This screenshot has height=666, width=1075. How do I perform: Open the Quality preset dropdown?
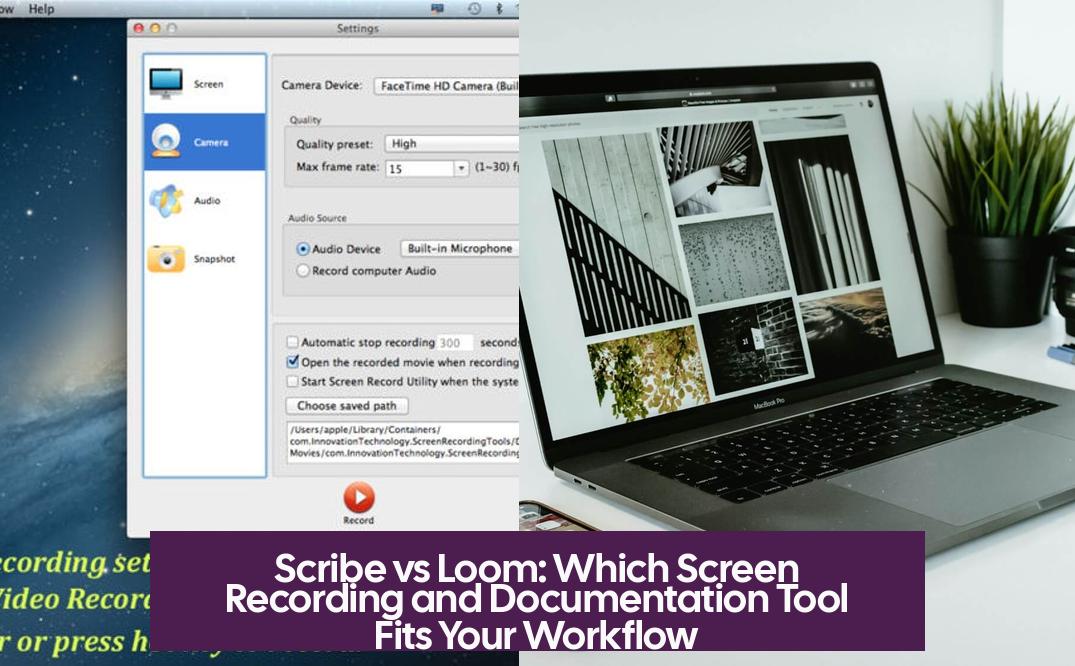(x=452, y=143)
